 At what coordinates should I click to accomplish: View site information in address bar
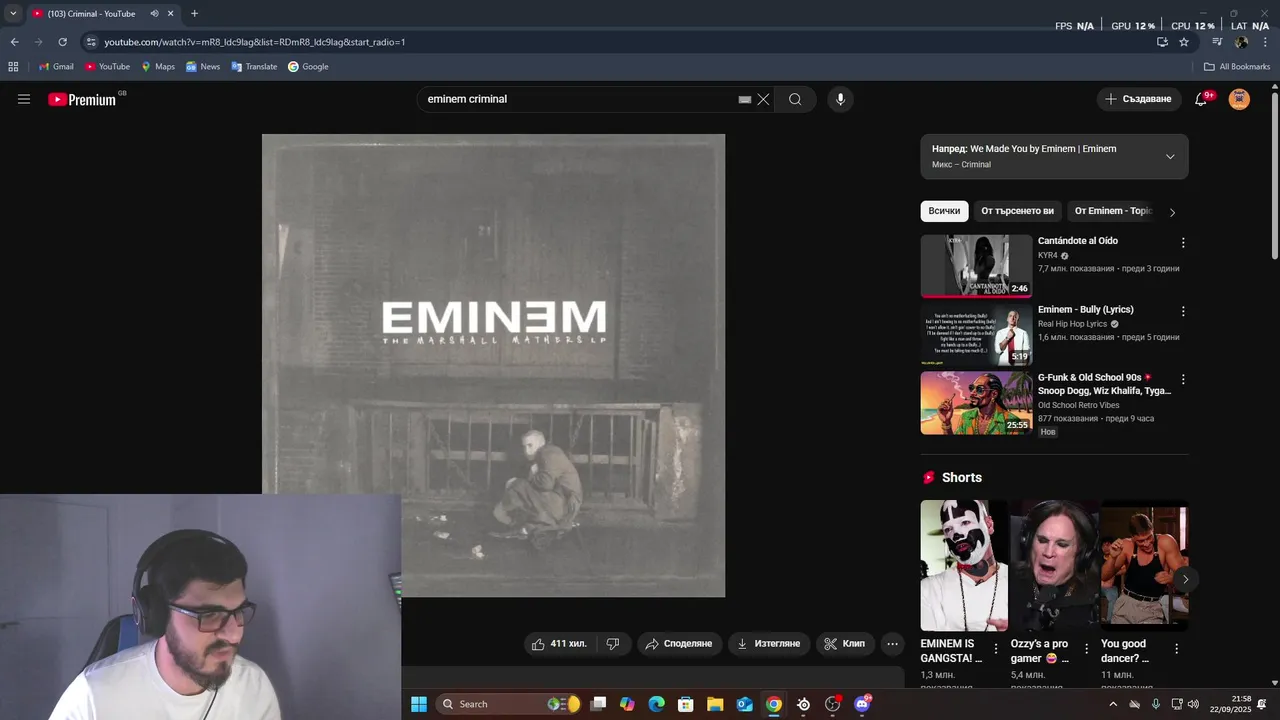(91, 42)
